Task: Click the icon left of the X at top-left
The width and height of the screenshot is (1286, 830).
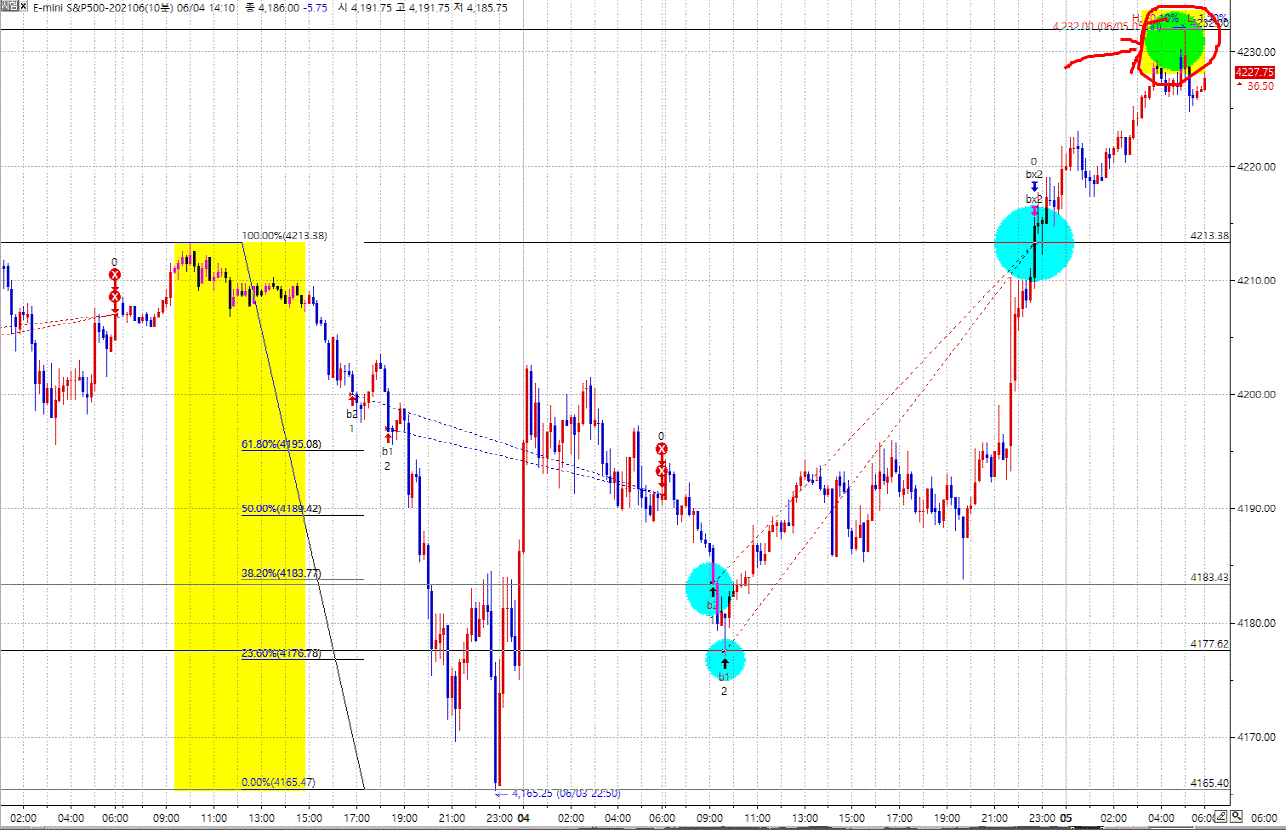Action: (x=8, y=8)
